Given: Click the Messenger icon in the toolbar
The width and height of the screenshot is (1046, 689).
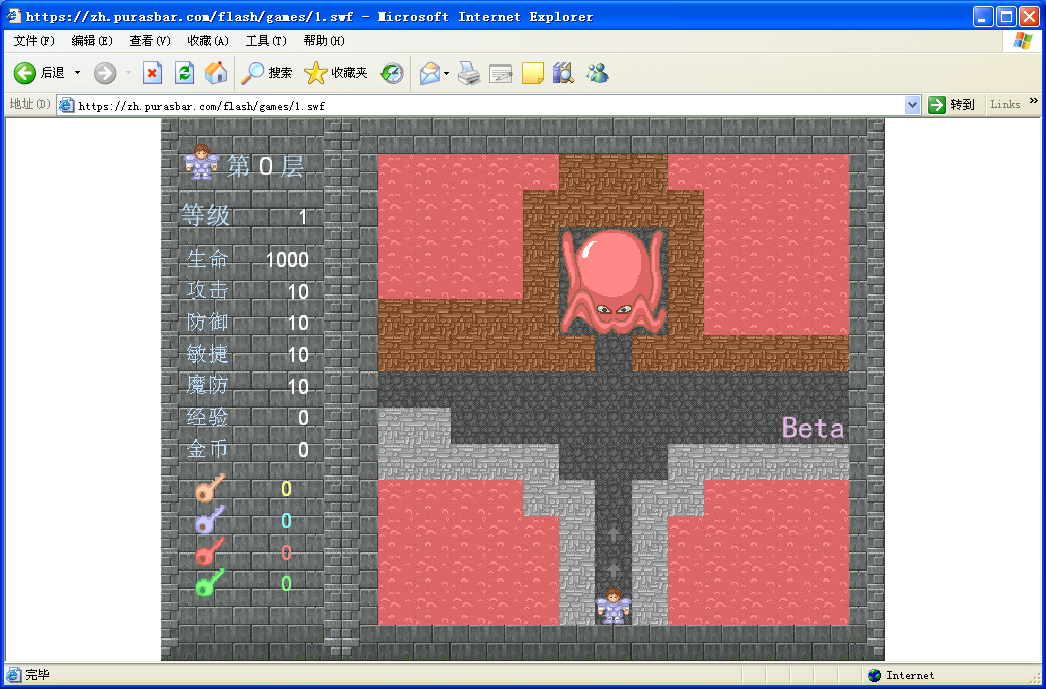Looking at the screenshot, I should 597,73.
